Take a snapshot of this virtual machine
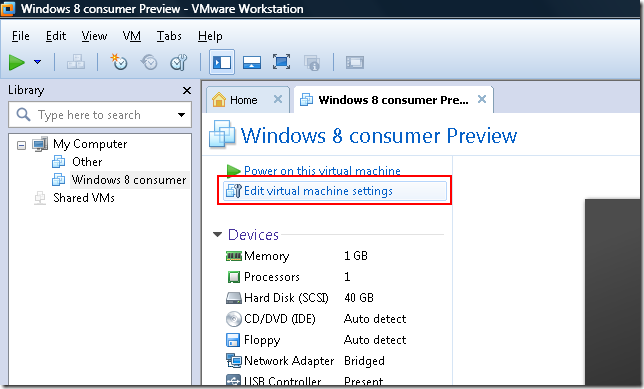 119,62
